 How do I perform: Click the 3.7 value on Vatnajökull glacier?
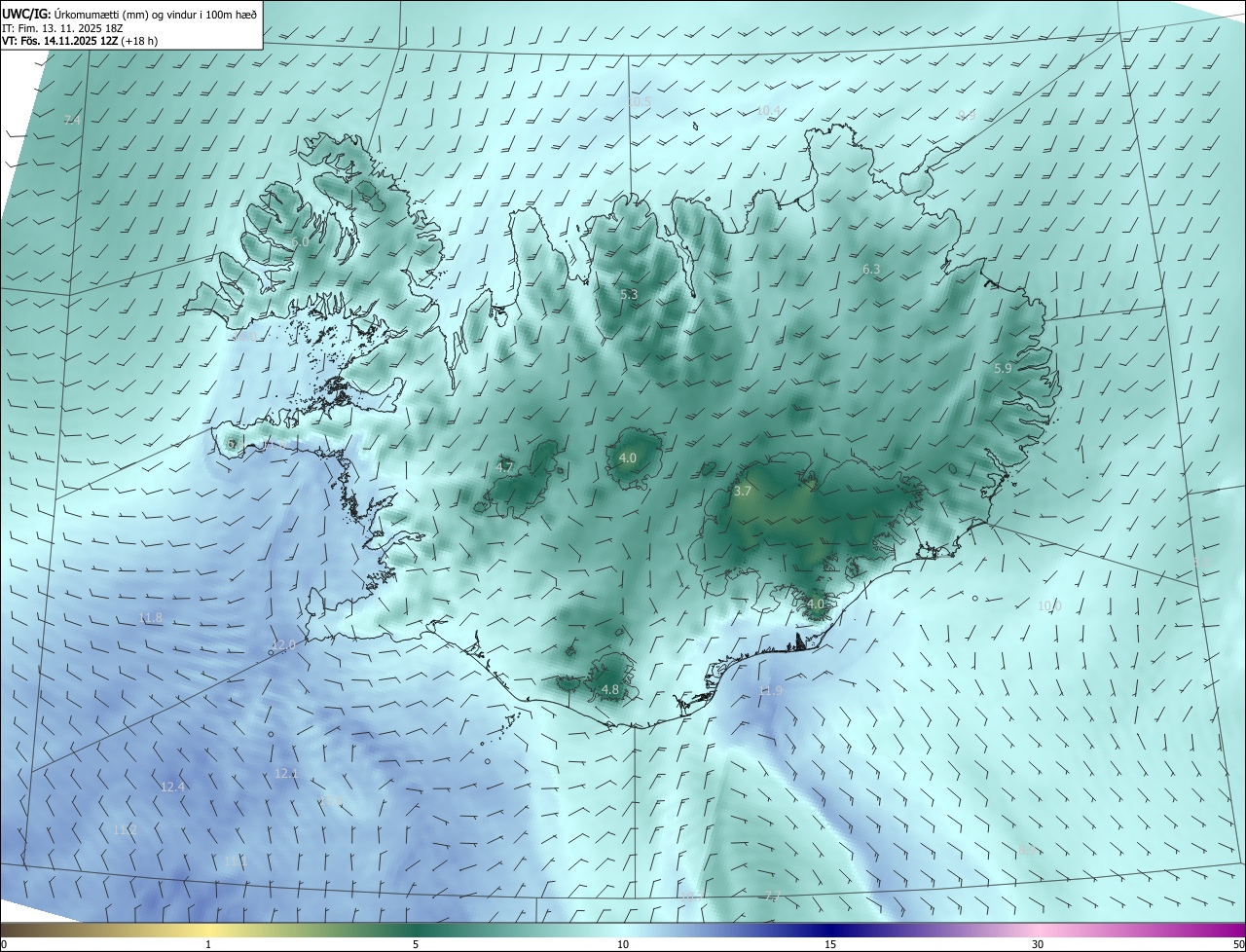click(743, 492)
